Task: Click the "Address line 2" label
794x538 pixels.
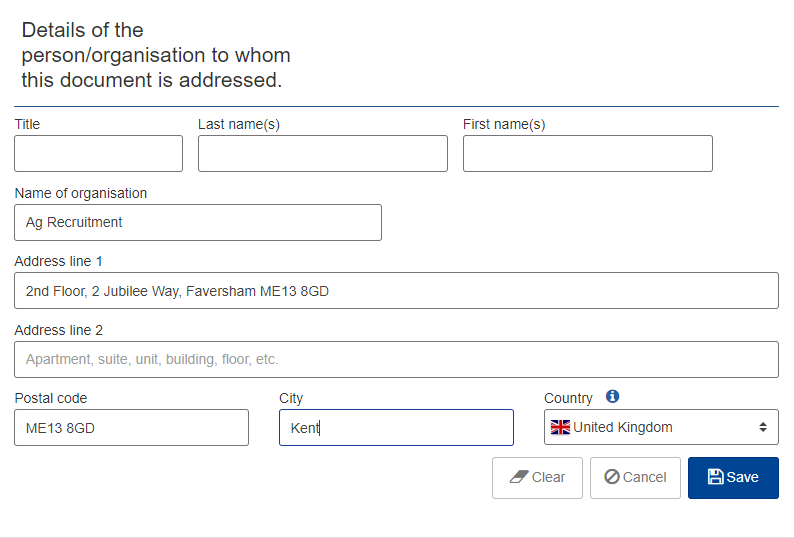Action: pos(59,330)
